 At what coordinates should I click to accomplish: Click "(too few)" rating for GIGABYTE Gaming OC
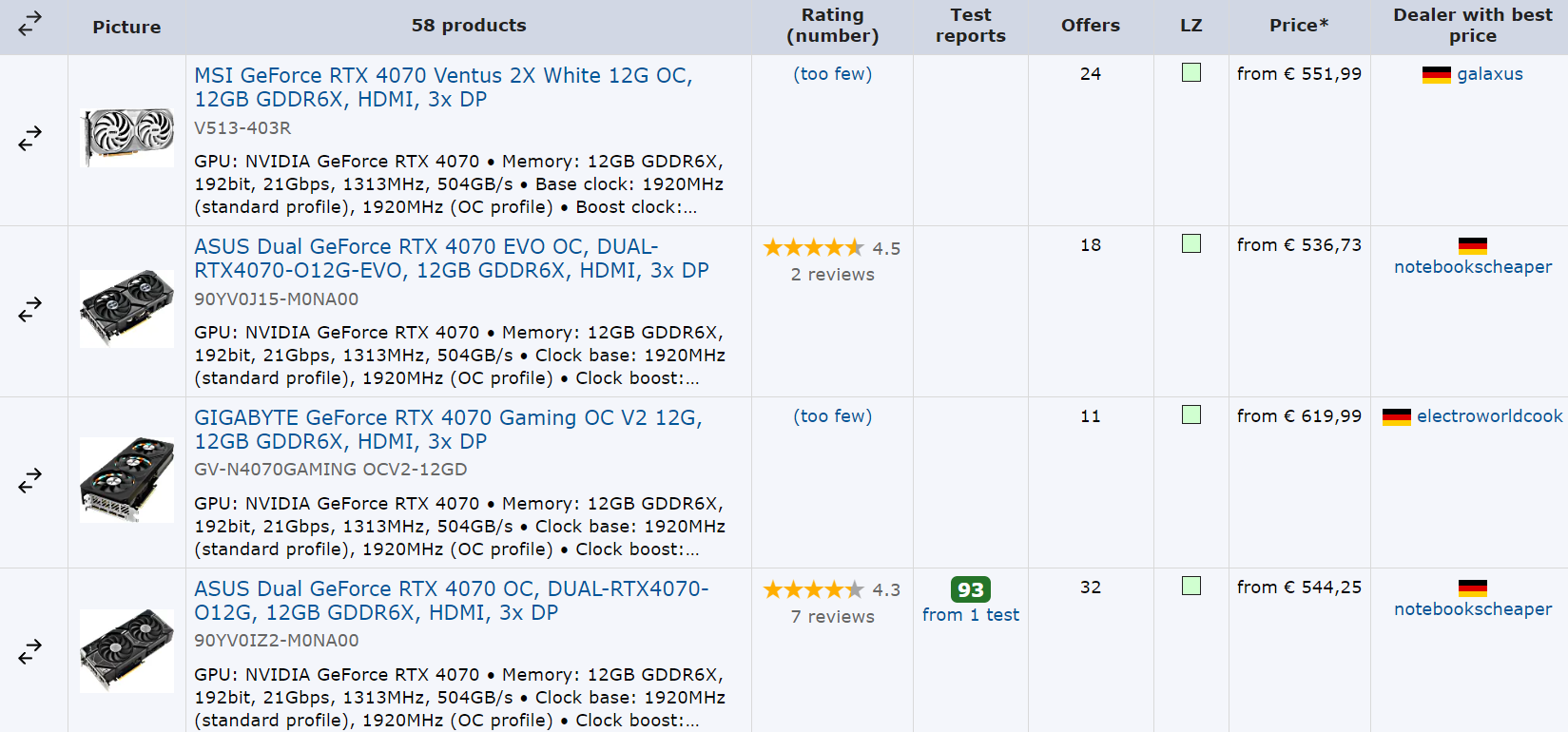pyautogui.click(x=832, y=416)
